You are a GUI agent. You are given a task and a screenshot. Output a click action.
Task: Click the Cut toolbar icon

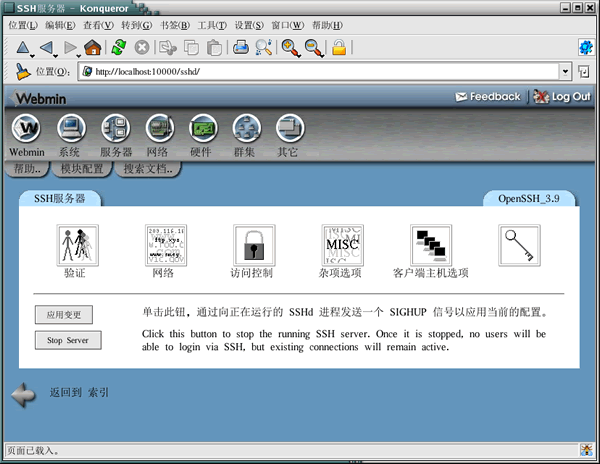(x=168, y=48)
